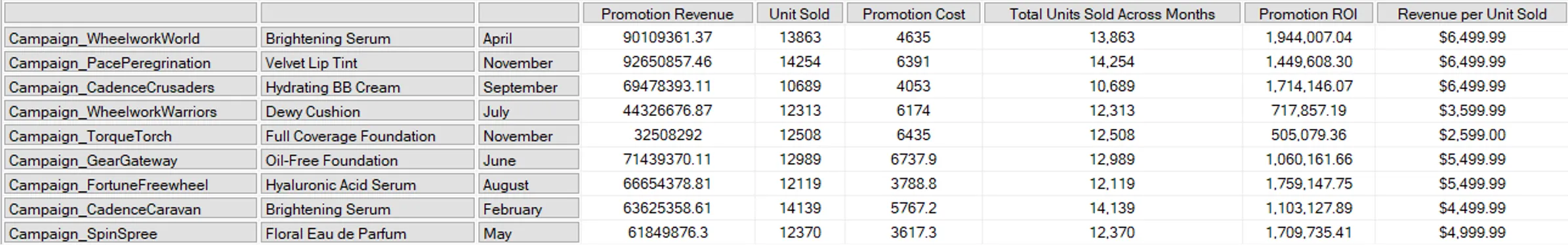Click Brightening Serum in the CadenceCaravan row

point(367,209)
